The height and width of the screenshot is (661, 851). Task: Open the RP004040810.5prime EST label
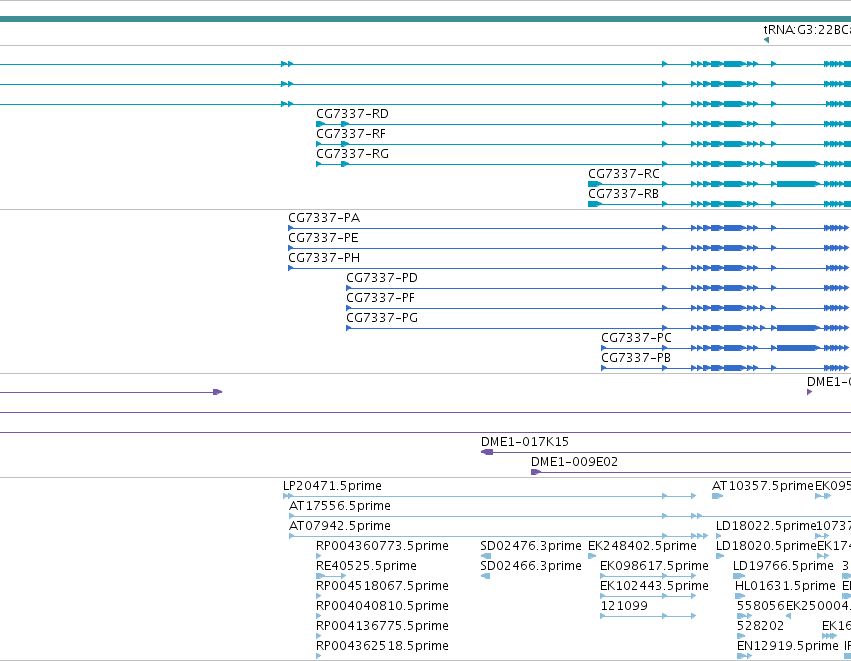382,606
